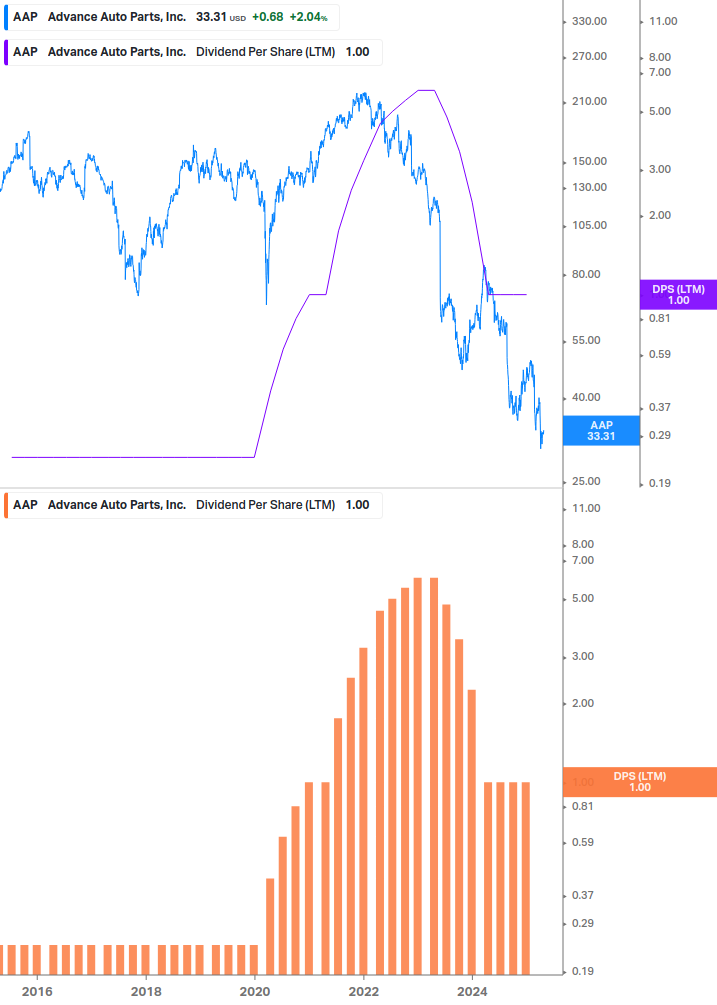
Task: Click the orange Dividend Per Share legend
Action: pyautogui.click(x=193, y=505)
